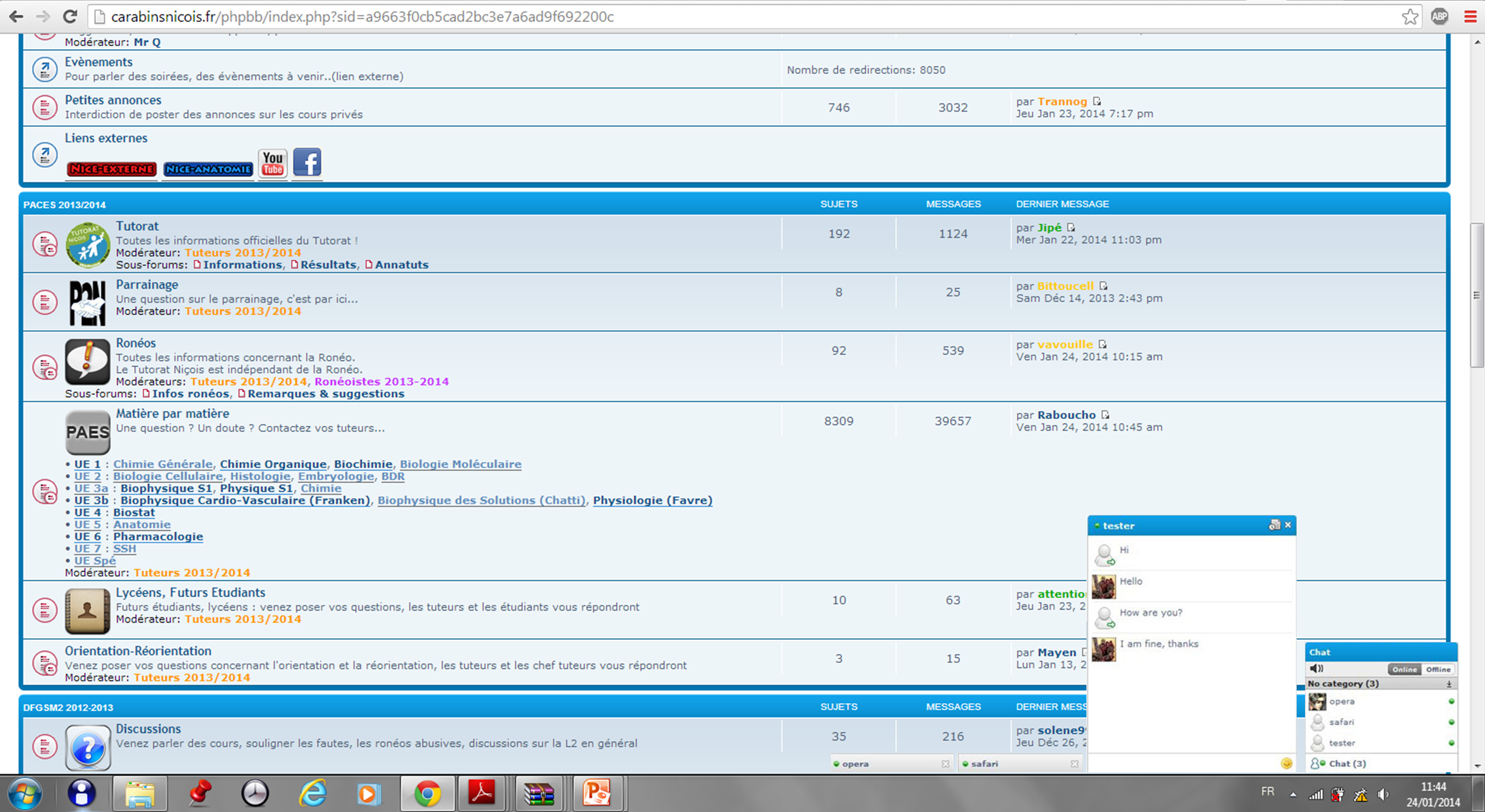Close the safari chat tab

tap(1075, 764)
